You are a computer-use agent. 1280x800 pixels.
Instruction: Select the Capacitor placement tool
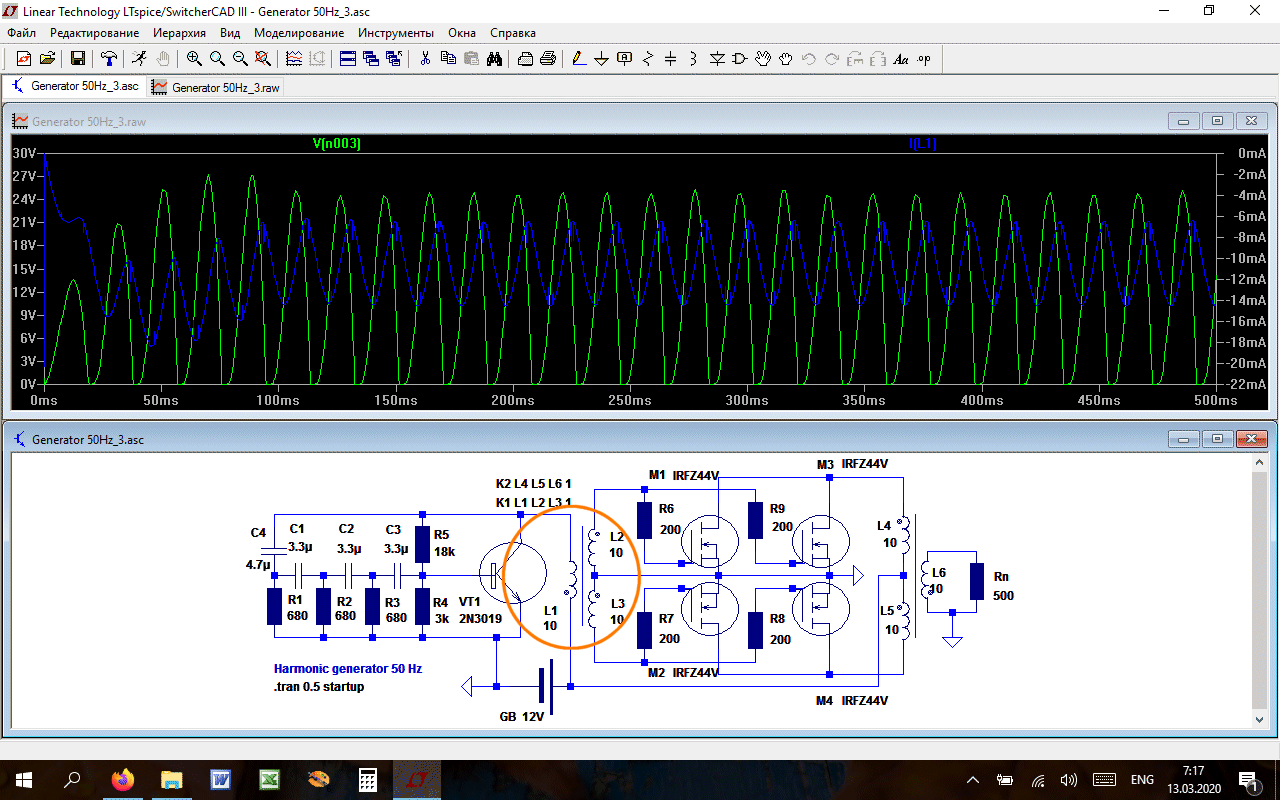[671, 59]
